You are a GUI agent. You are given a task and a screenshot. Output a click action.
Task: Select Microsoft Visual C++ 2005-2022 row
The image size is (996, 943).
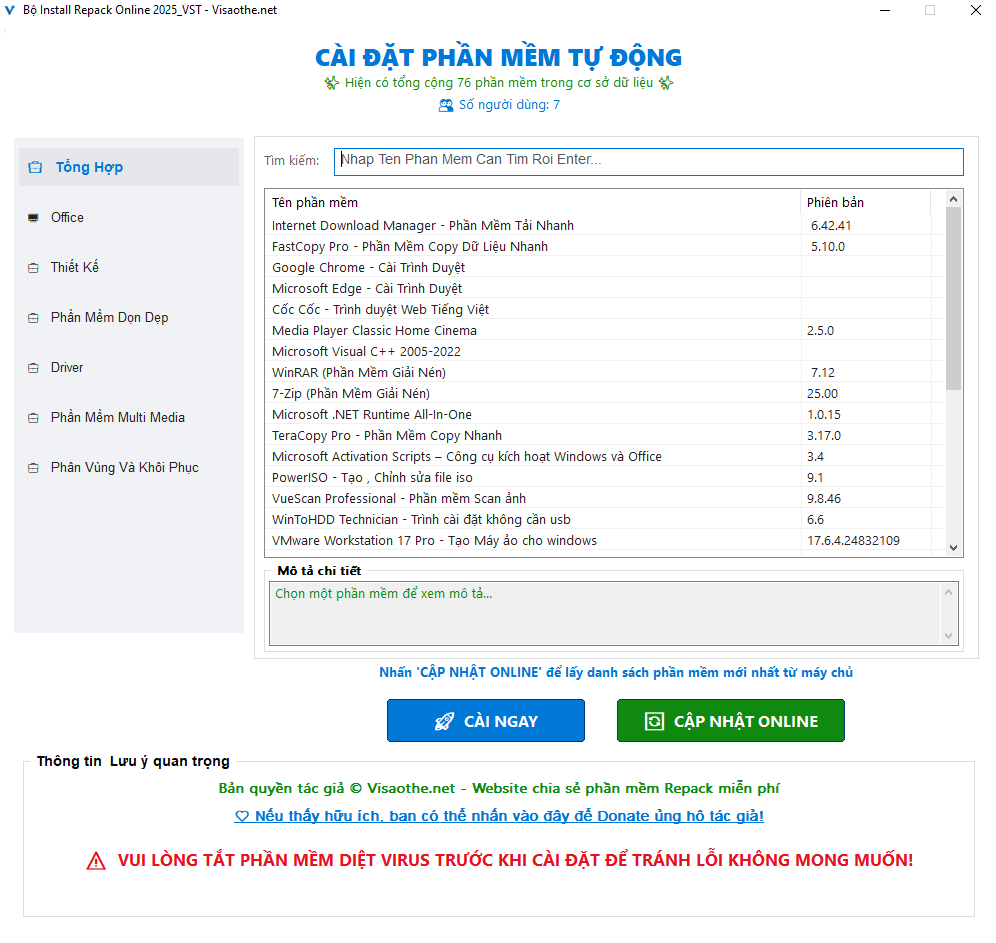605,351
